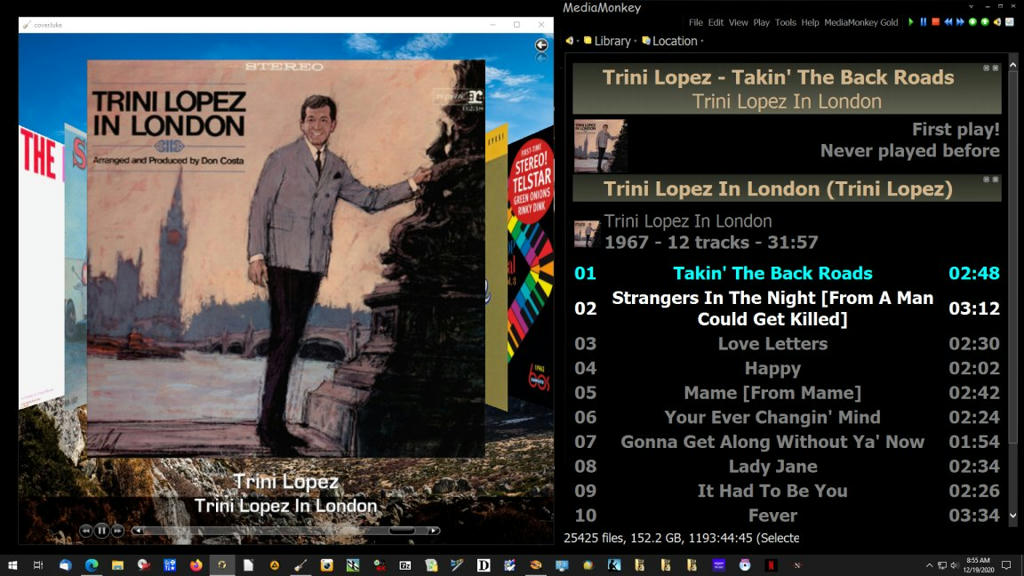
Task: Open the small dropdown arrow in MediaMonkey title bar
Action: point(971,6)
